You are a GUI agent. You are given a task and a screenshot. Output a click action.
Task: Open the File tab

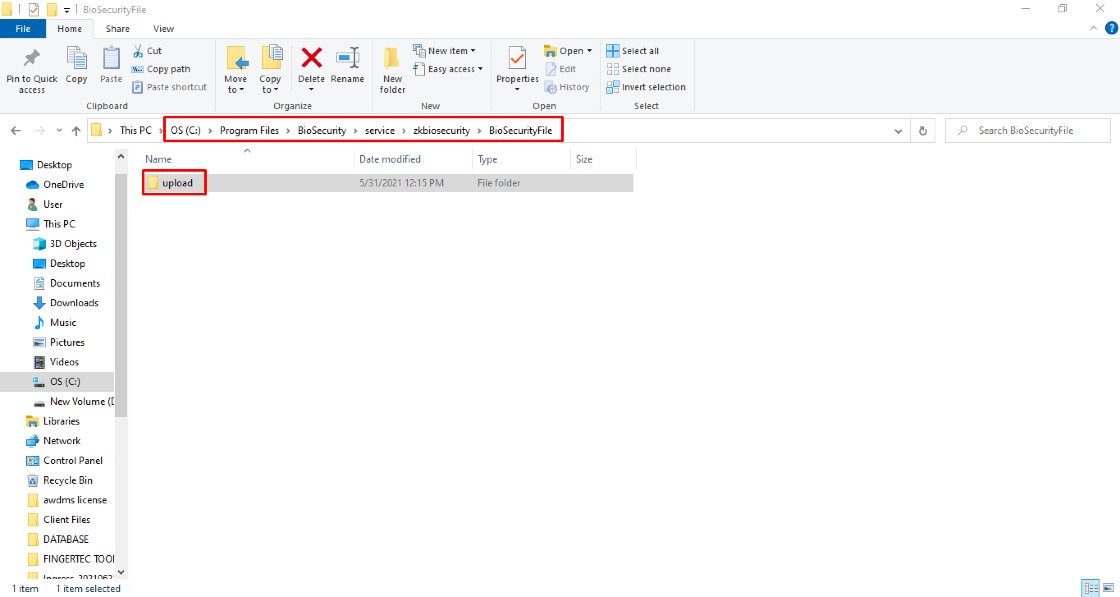click(x=23, y=29)
